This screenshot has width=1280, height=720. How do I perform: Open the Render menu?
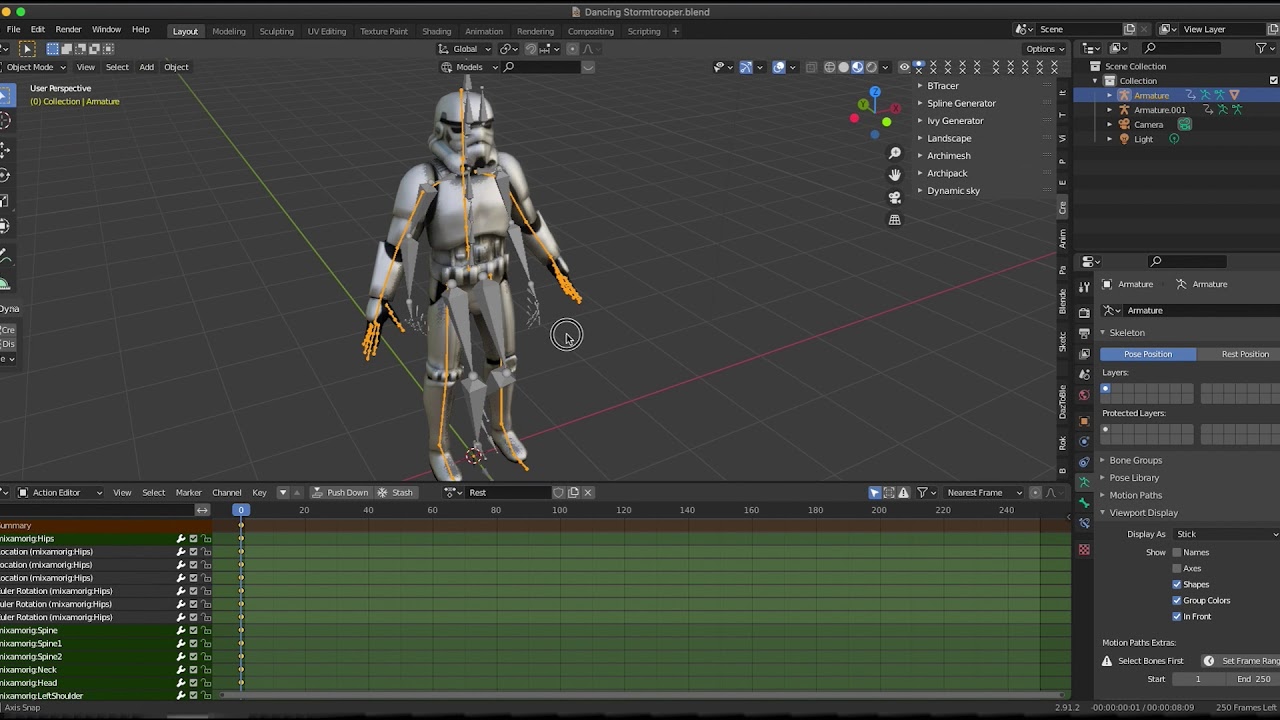tap(68, 30)
